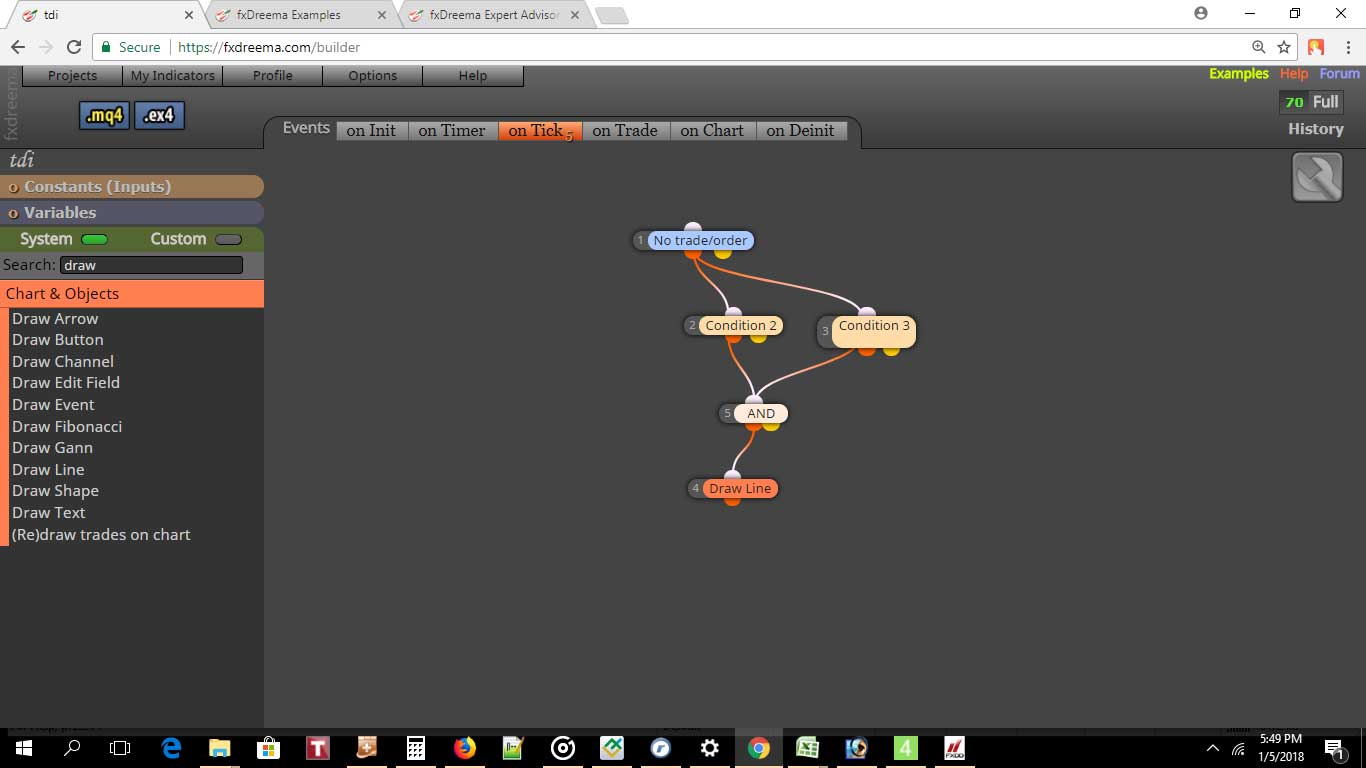Click orange output dot of Condition 2
The height and width of the screenshot is (768, 1366).
tap(733, 337)
